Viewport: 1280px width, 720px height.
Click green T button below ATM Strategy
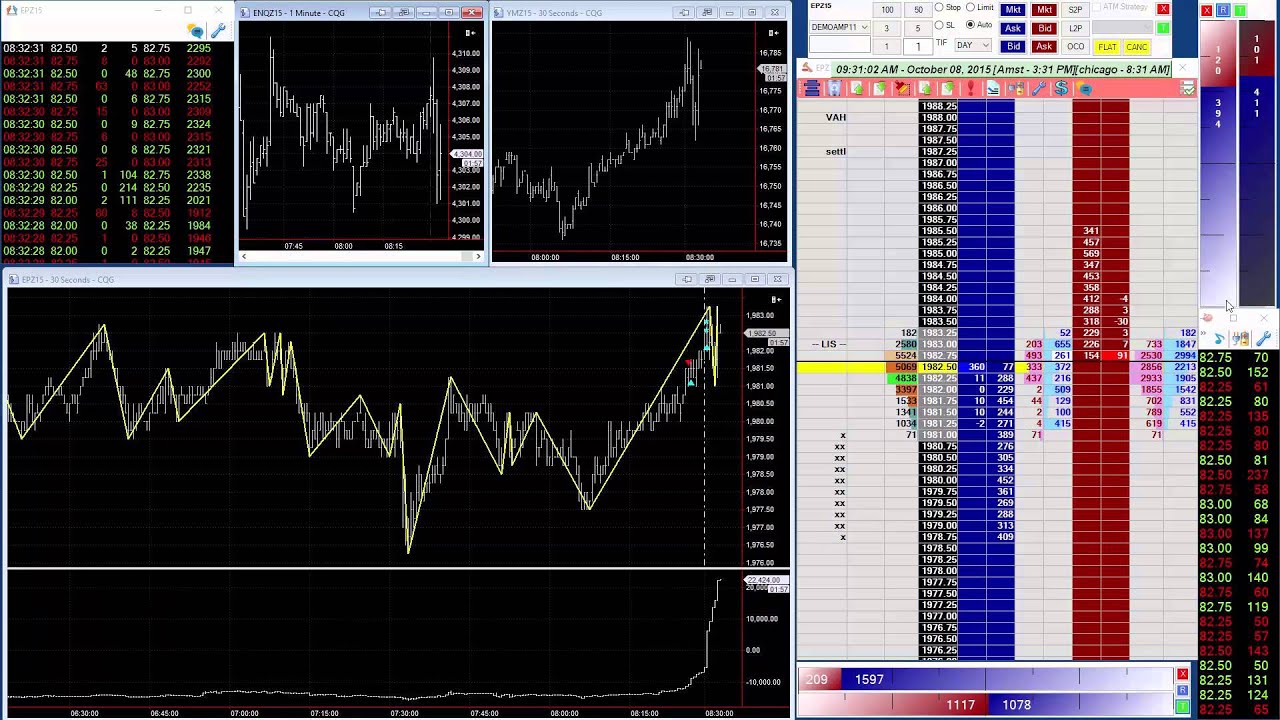click(1163, 28)
